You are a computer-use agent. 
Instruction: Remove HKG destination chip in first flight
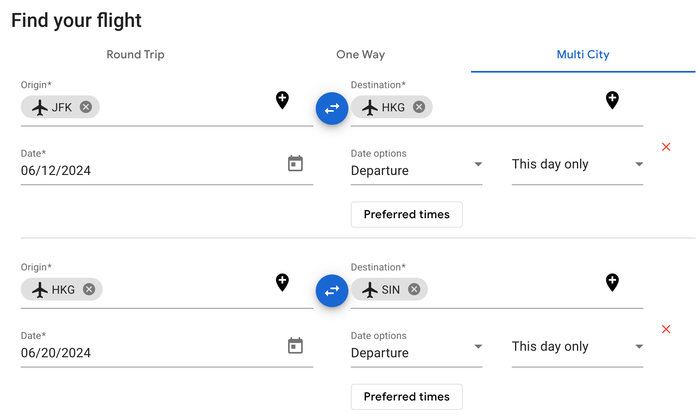(x=419, y=107)
